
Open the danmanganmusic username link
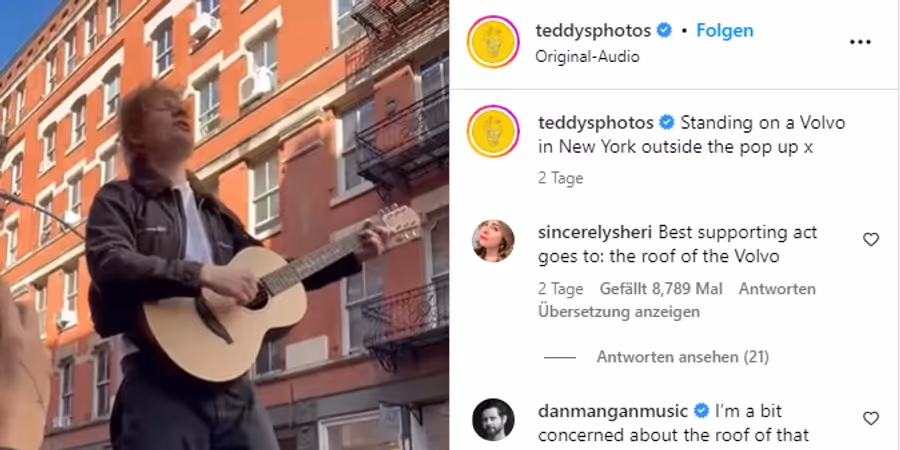point(612,411)
